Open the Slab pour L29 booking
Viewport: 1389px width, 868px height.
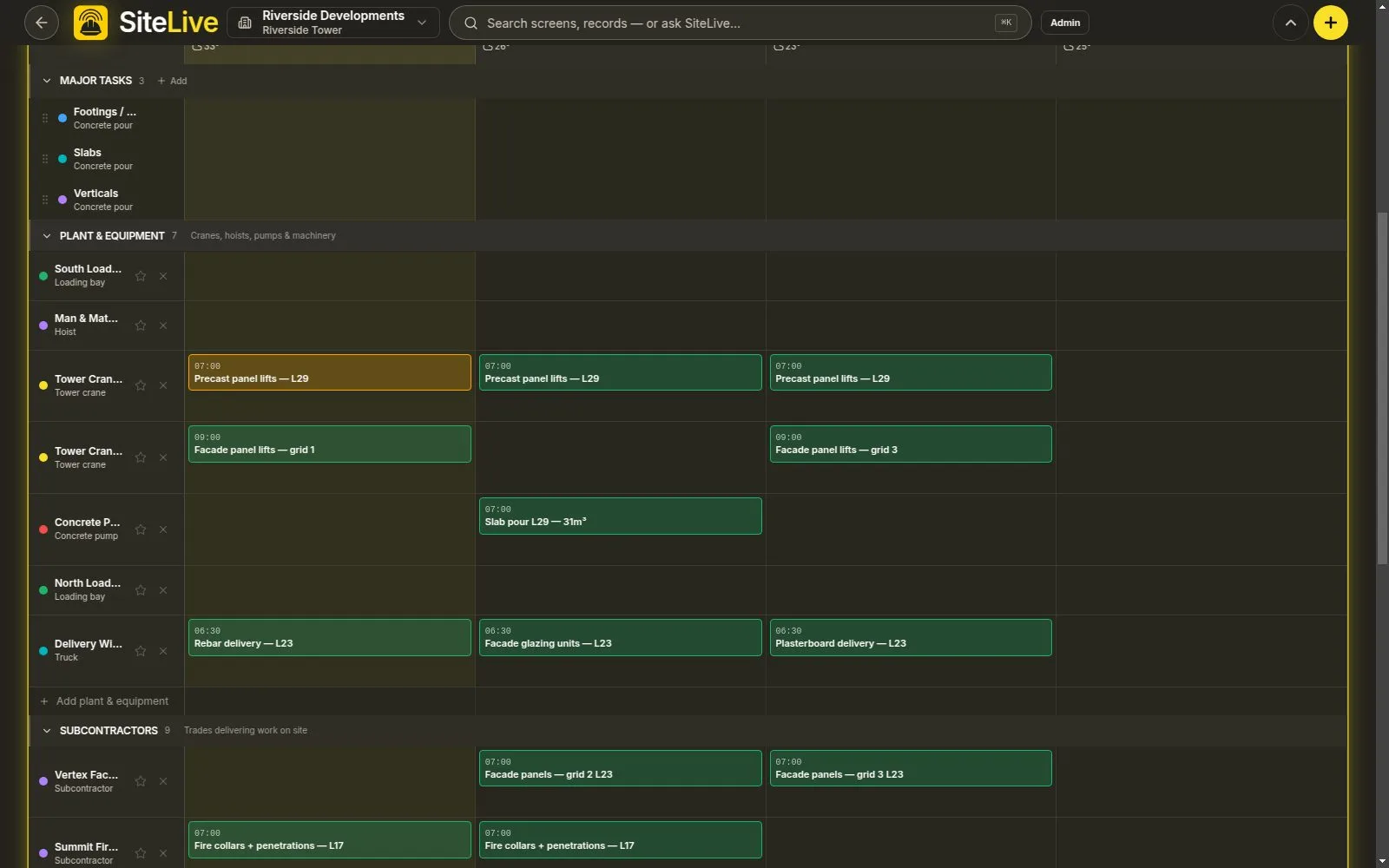(620, 516)
